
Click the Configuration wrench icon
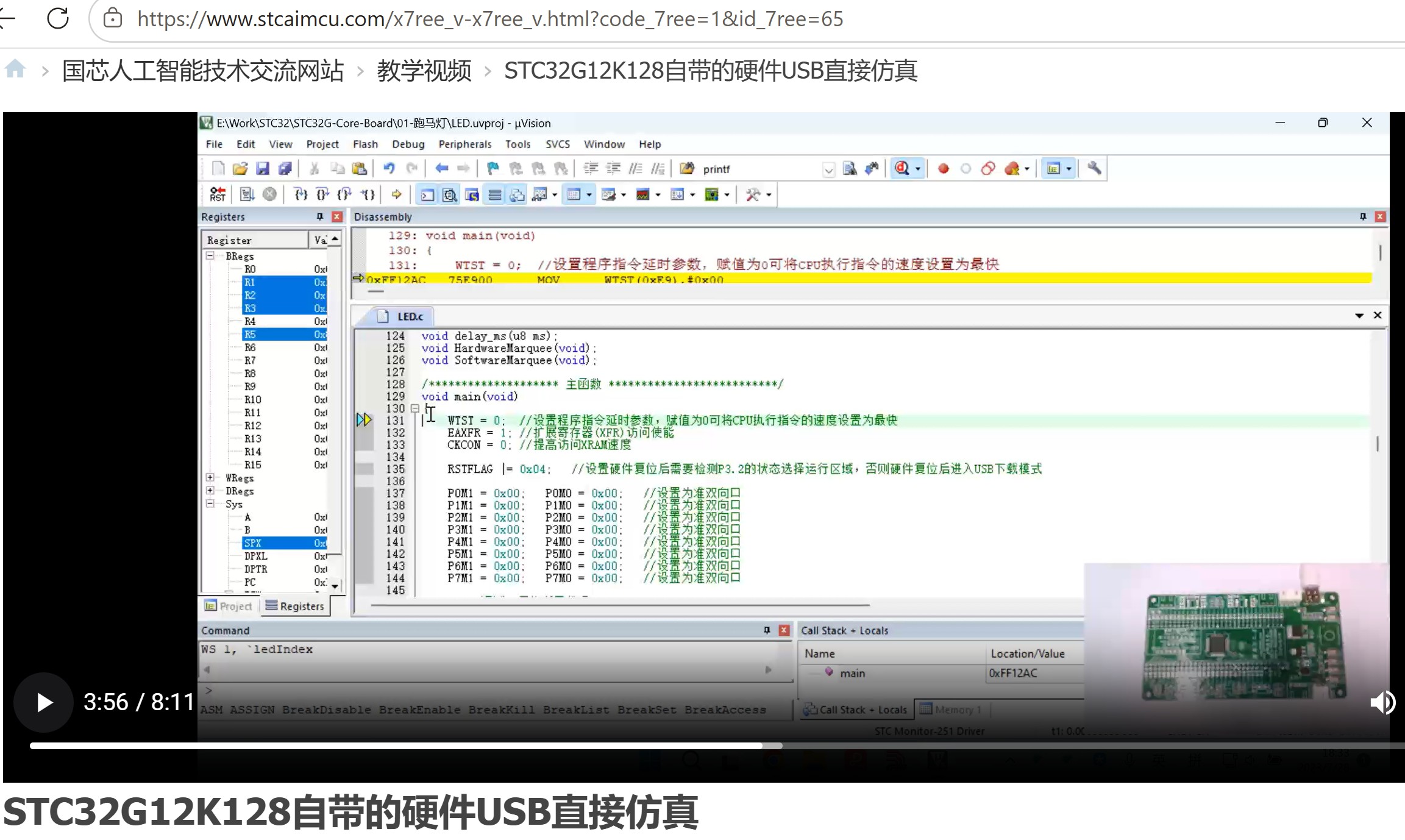(1095, 168)
